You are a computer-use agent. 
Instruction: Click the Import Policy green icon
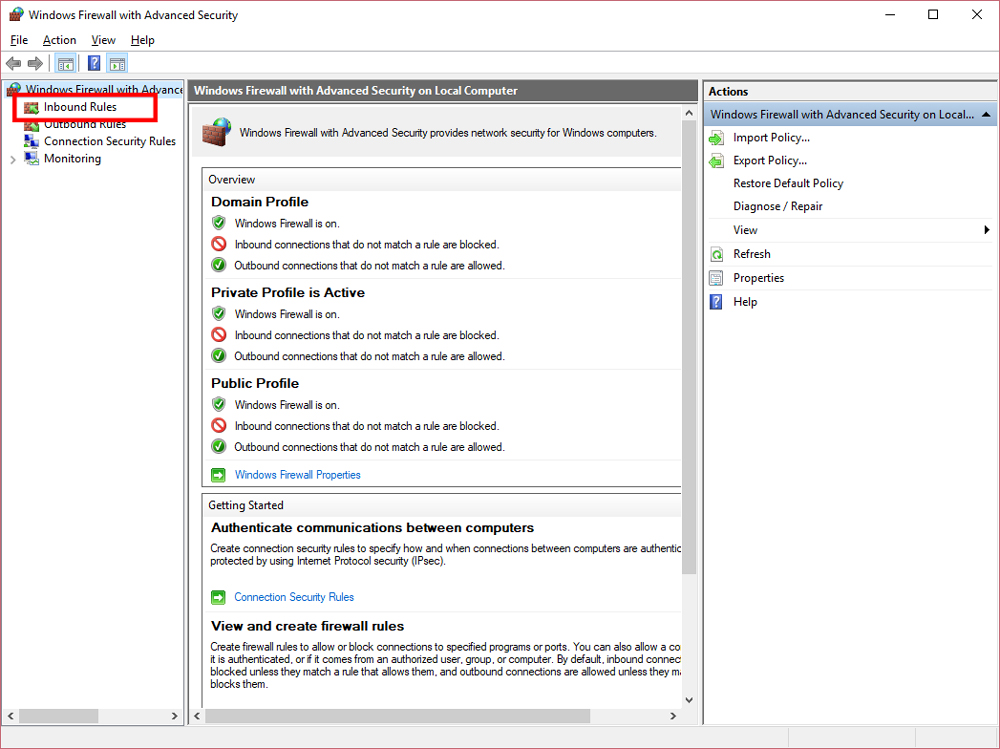716,138
